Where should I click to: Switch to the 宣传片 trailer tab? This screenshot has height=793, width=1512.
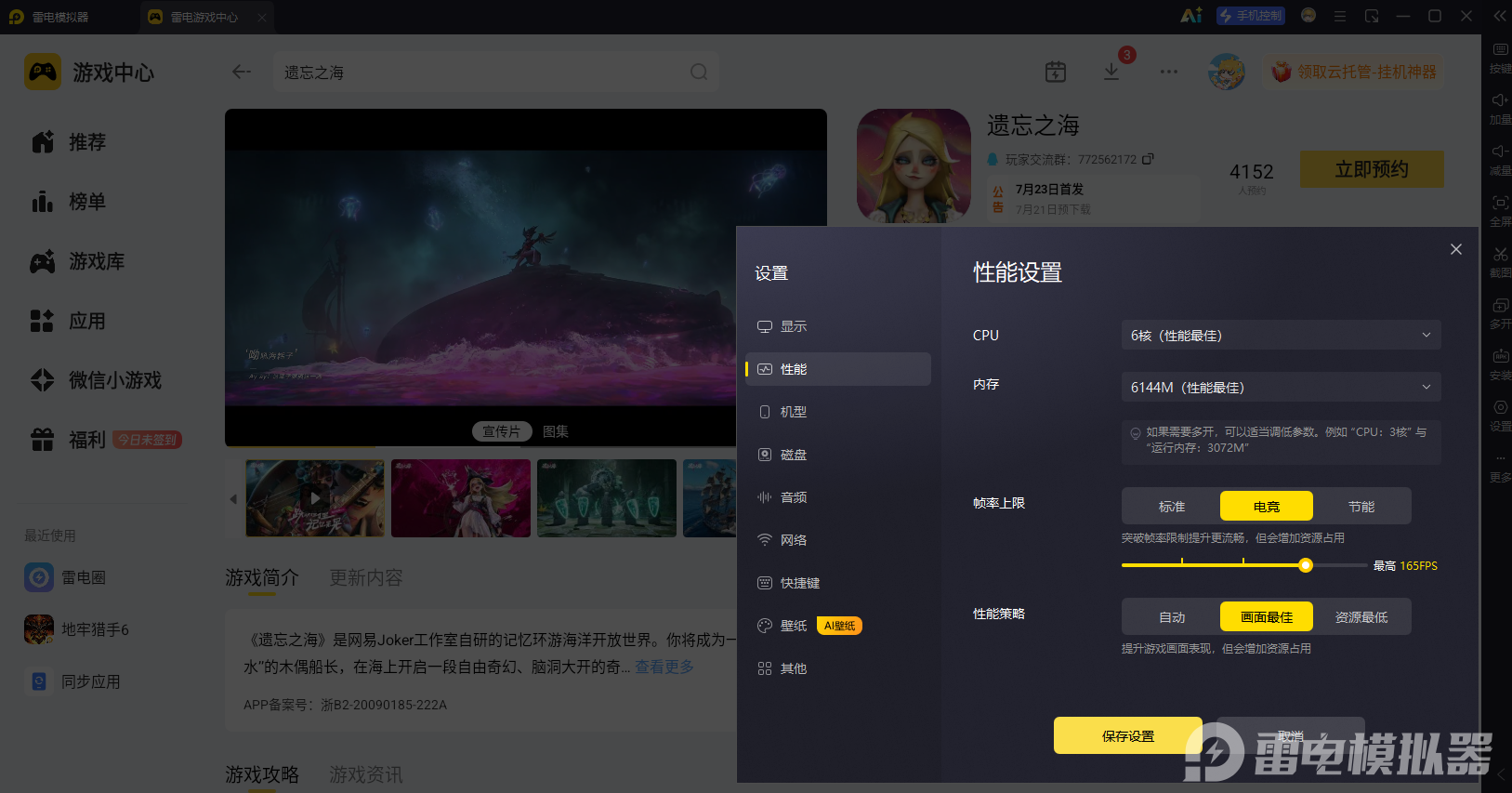point(502,431)
